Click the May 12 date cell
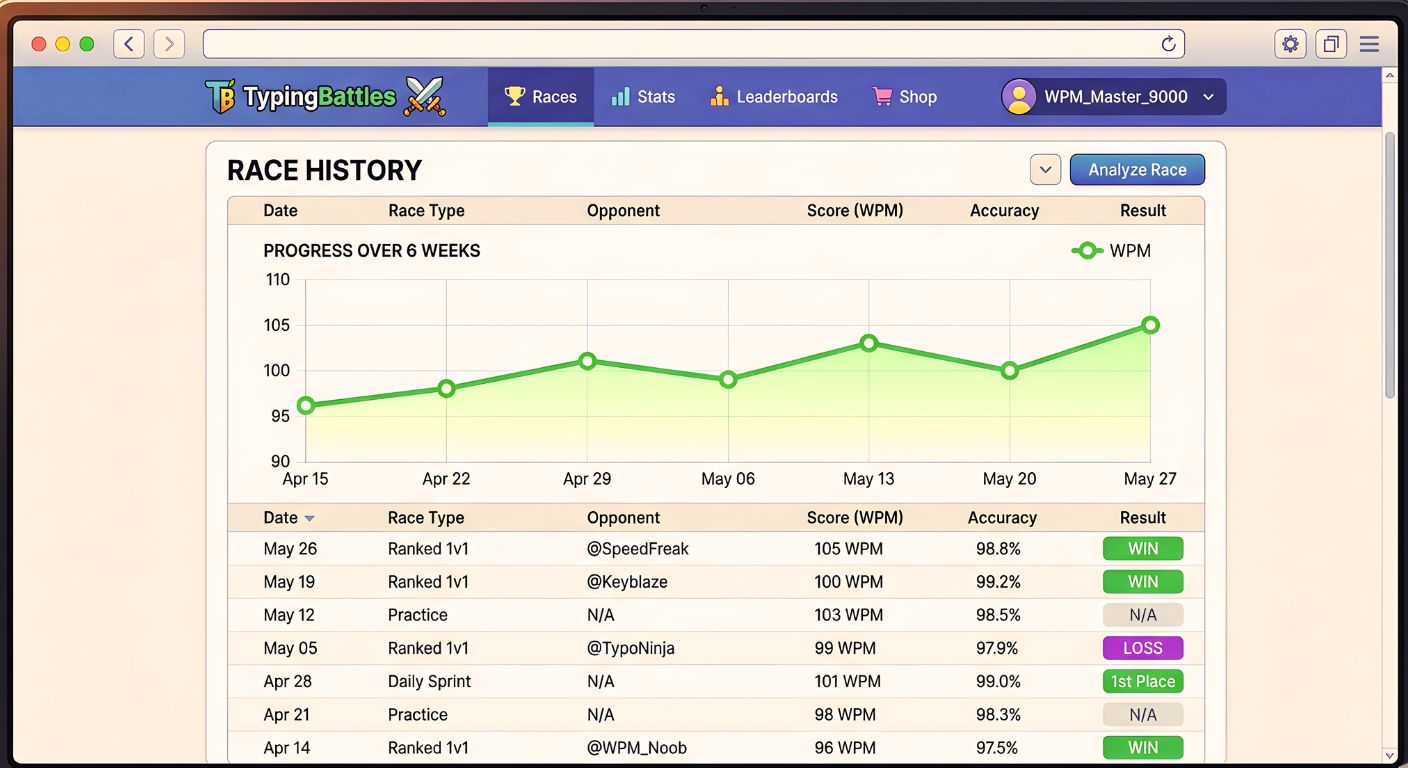1408x768 pixels. (x=289, y=615)
